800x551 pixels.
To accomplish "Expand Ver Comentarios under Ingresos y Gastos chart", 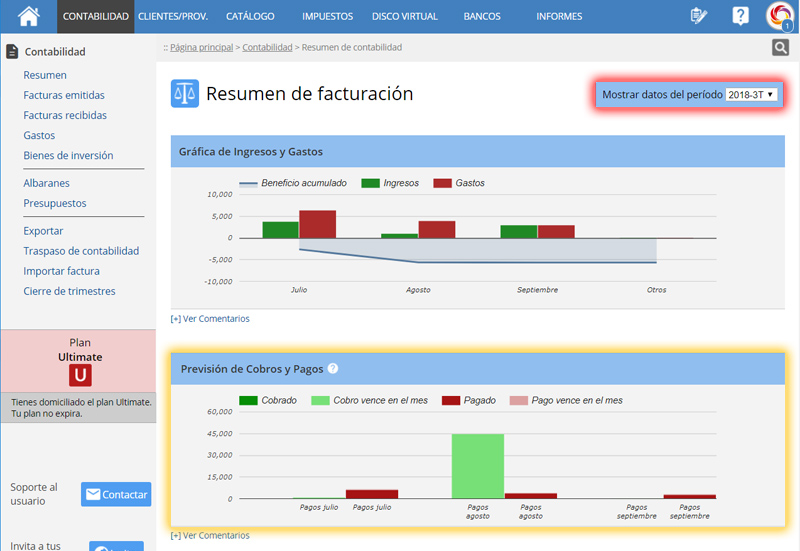I will [x=210, y=318].
